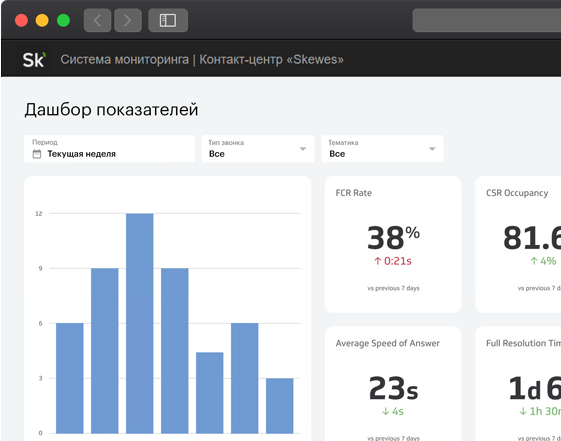Open the Average Speed of Answer card

pyautogui.click(x=393, y=384)
